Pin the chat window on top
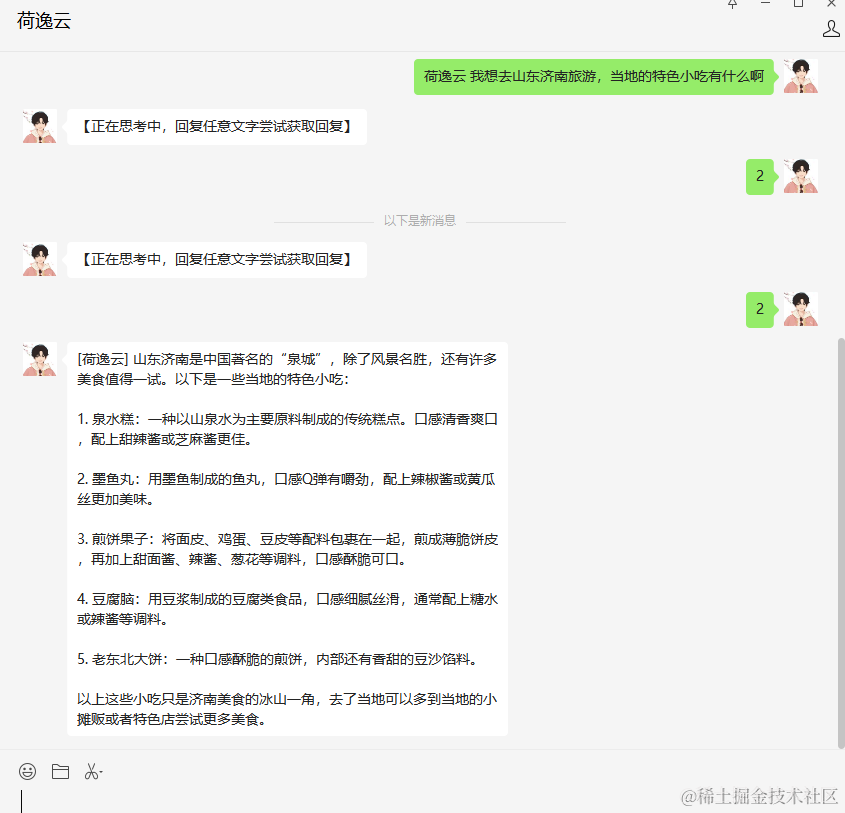Screen dimensions: 845x813 pos(732,4)
